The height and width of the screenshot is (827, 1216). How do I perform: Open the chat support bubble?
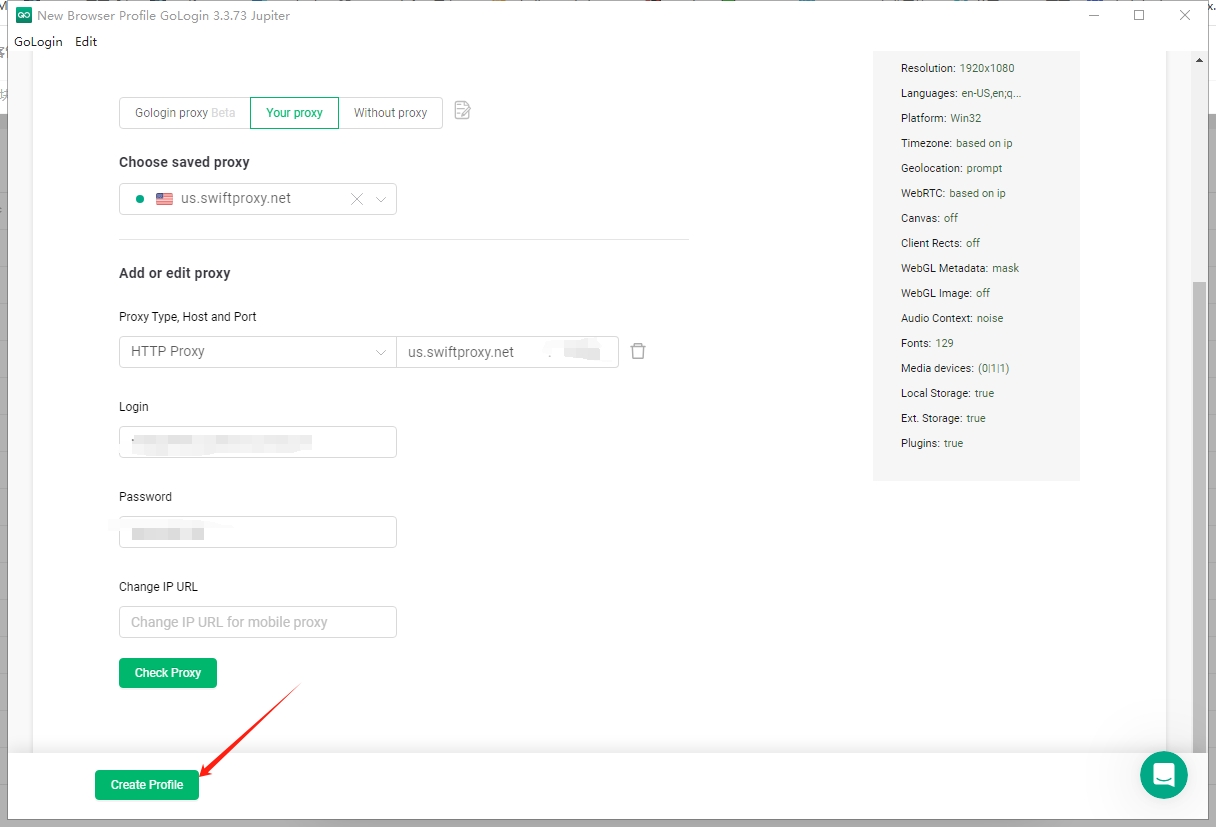point(1163,775)
